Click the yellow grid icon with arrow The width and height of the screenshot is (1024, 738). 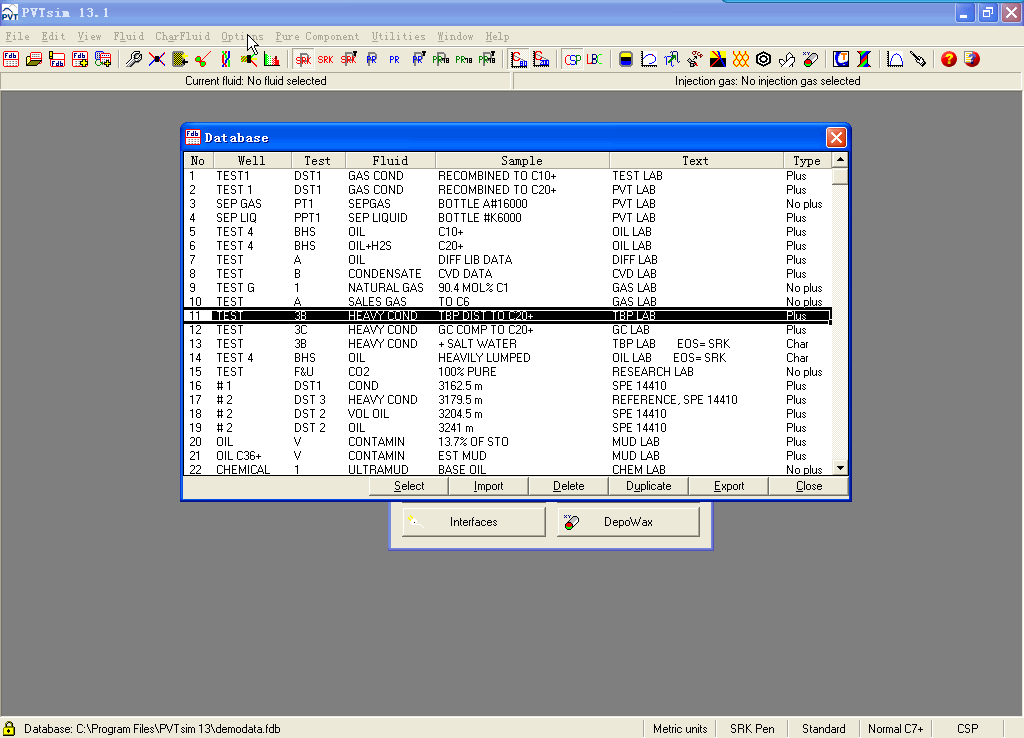180,59
